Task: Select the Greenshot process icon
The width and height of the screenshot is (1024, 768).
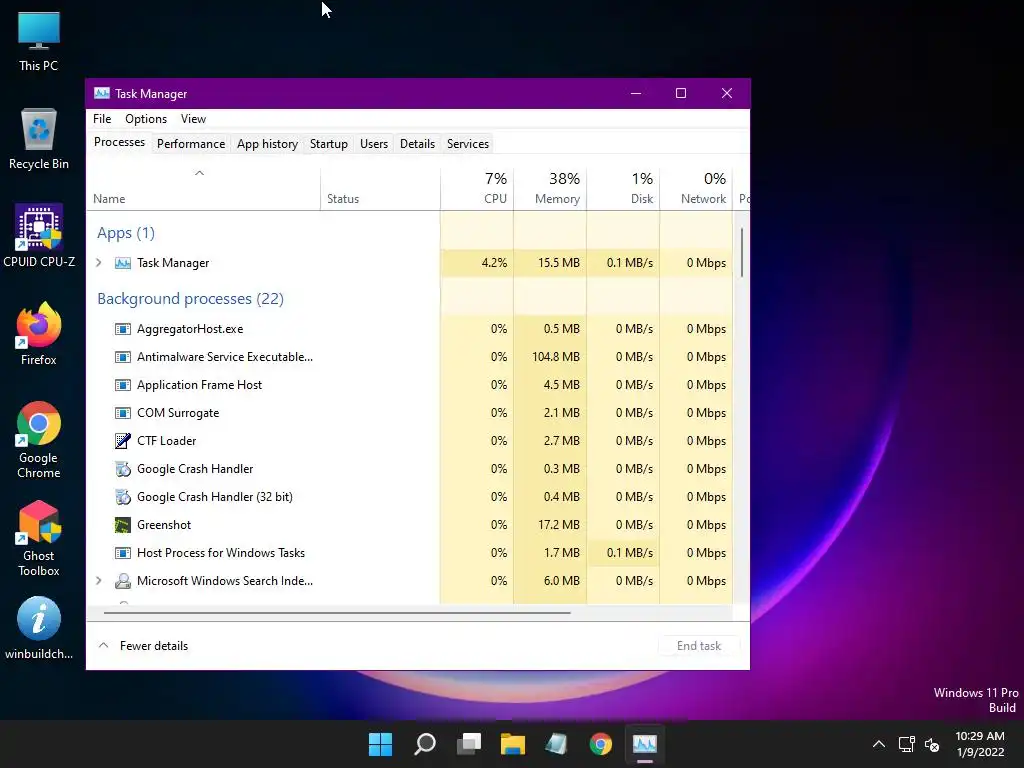Action: click(x=122, y=525)
